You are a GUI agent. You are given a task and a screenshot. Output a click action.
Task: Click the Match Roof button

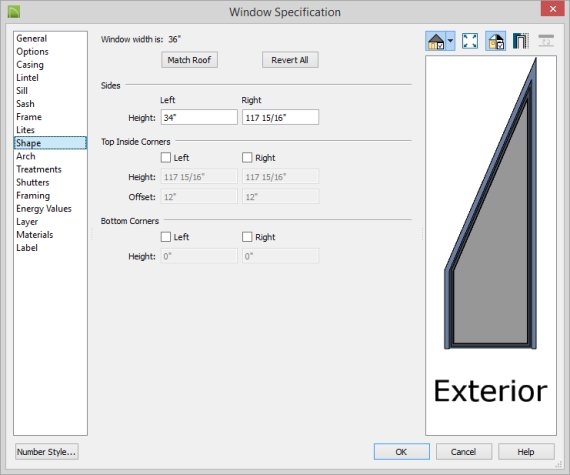click(x=189, y=60)
